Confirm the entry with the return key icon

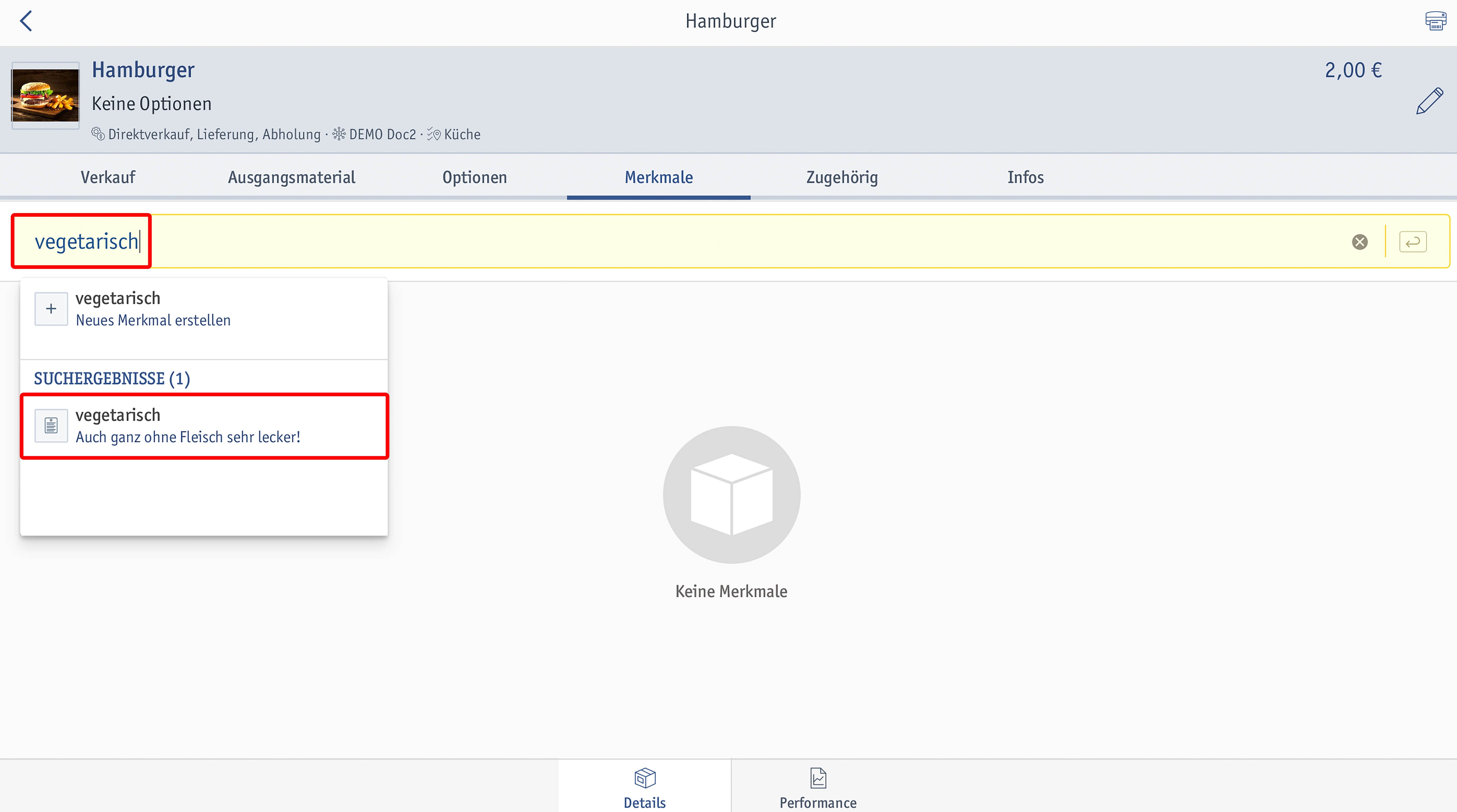click(1413, 242)
